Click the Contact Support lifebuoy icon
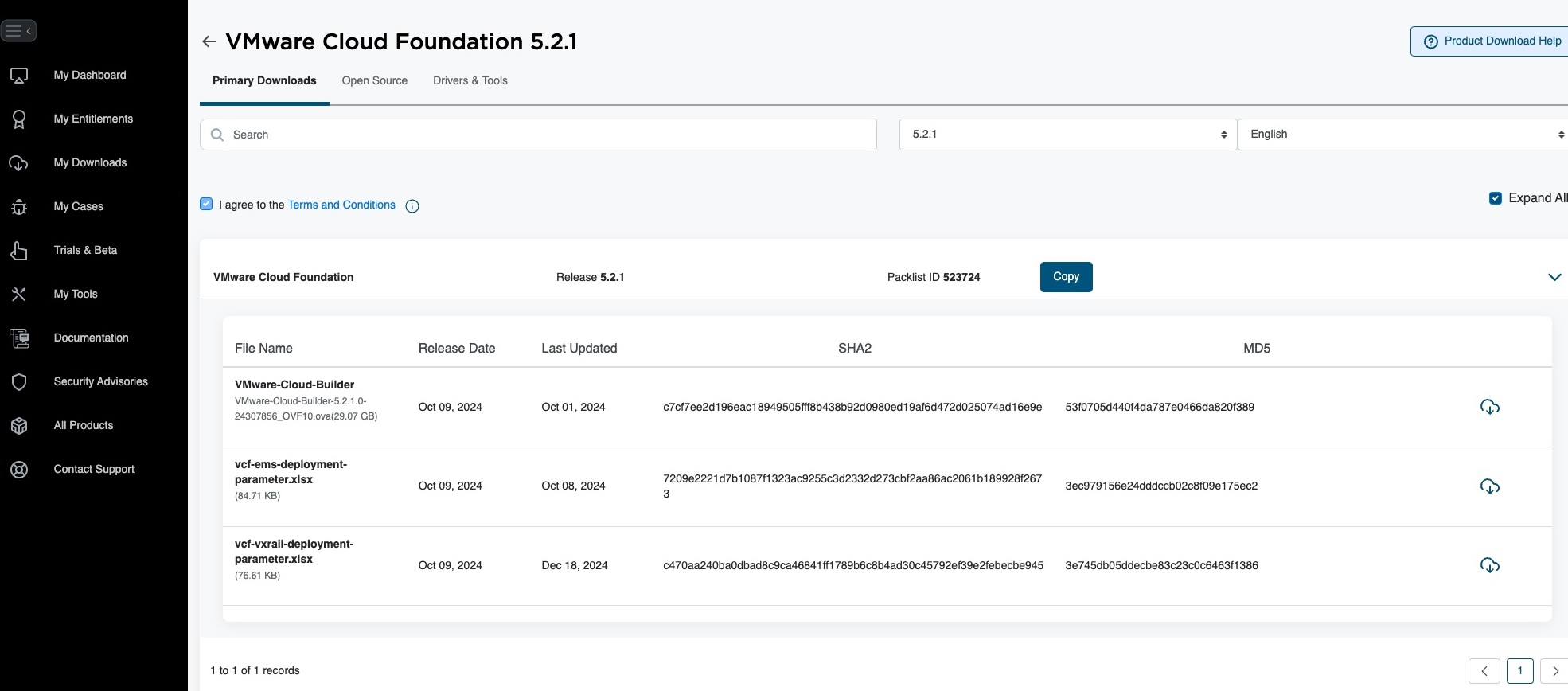The width and height of the screenshot is (1568, 691). click(19, 470)
